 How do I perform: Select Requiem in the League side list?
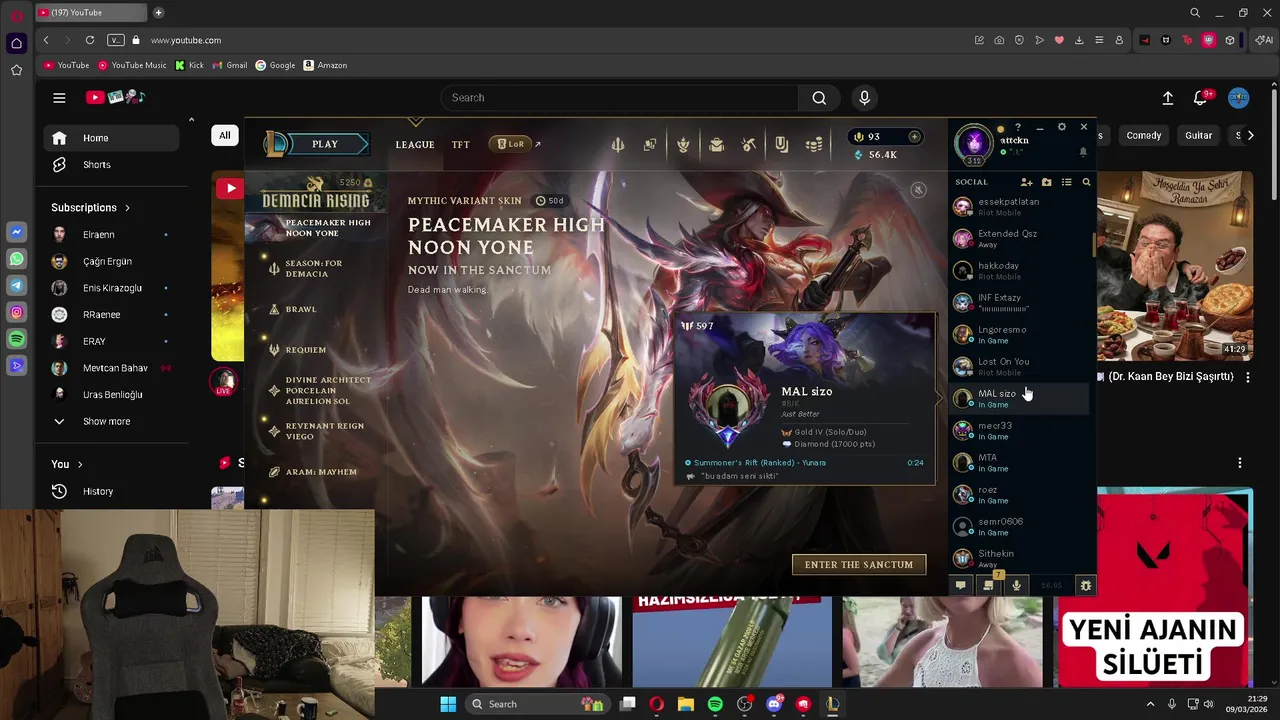point(306,350)
